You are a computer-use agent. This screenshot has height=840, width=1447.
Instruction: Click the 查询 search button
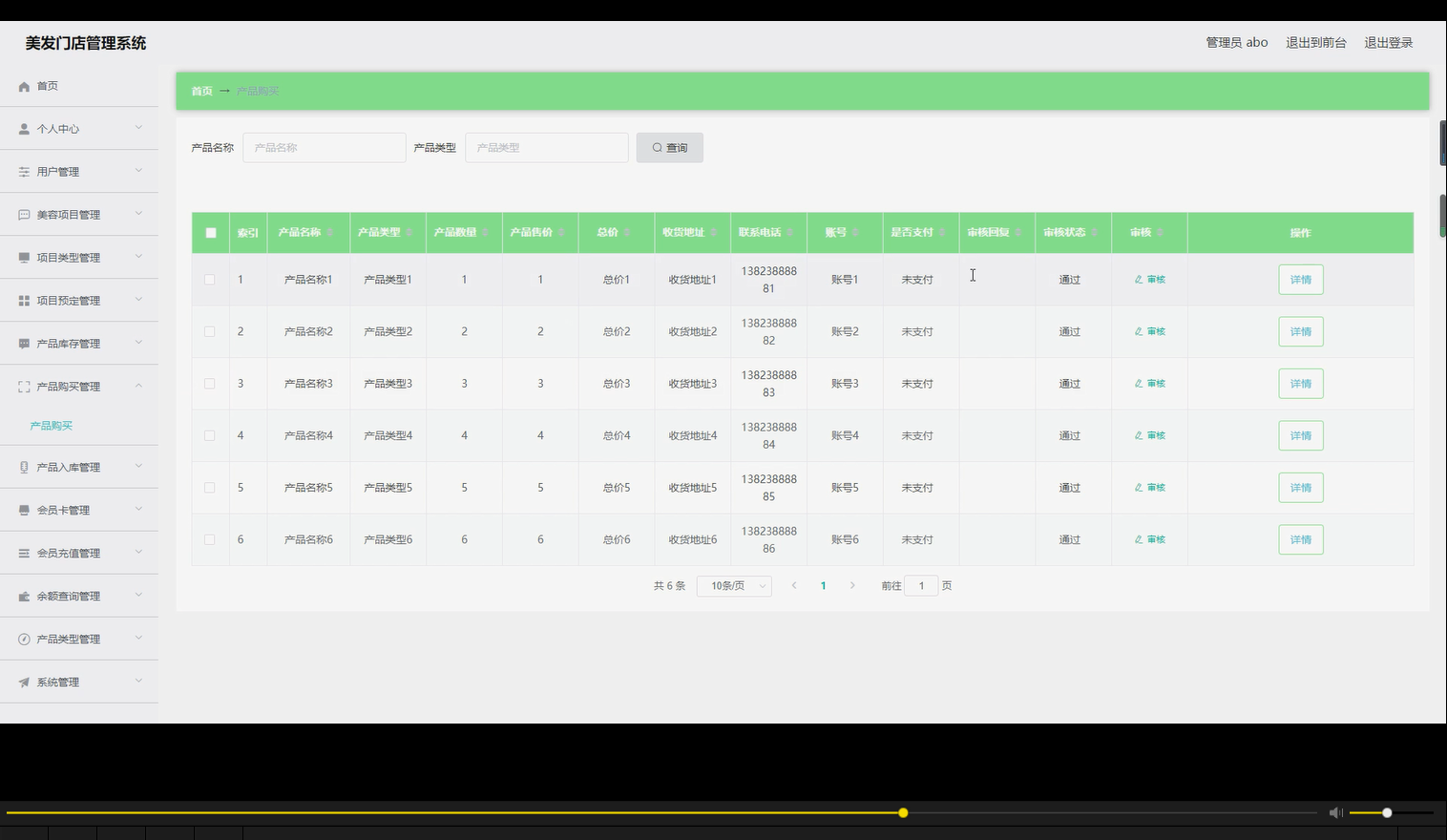[670, 148]
